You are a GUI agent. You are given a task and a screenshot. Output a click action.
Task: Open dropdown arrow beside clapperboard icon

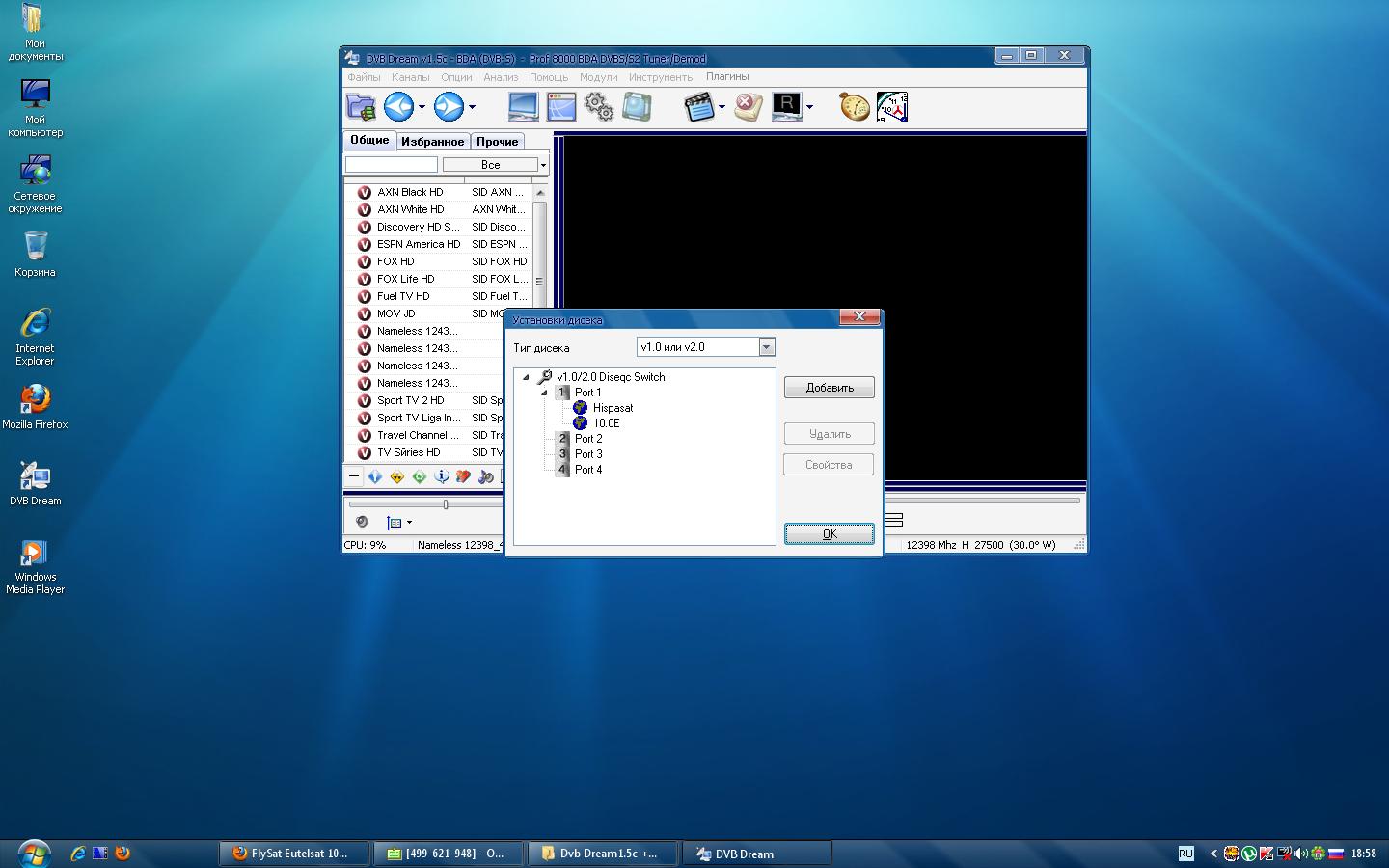coord(722,108)
